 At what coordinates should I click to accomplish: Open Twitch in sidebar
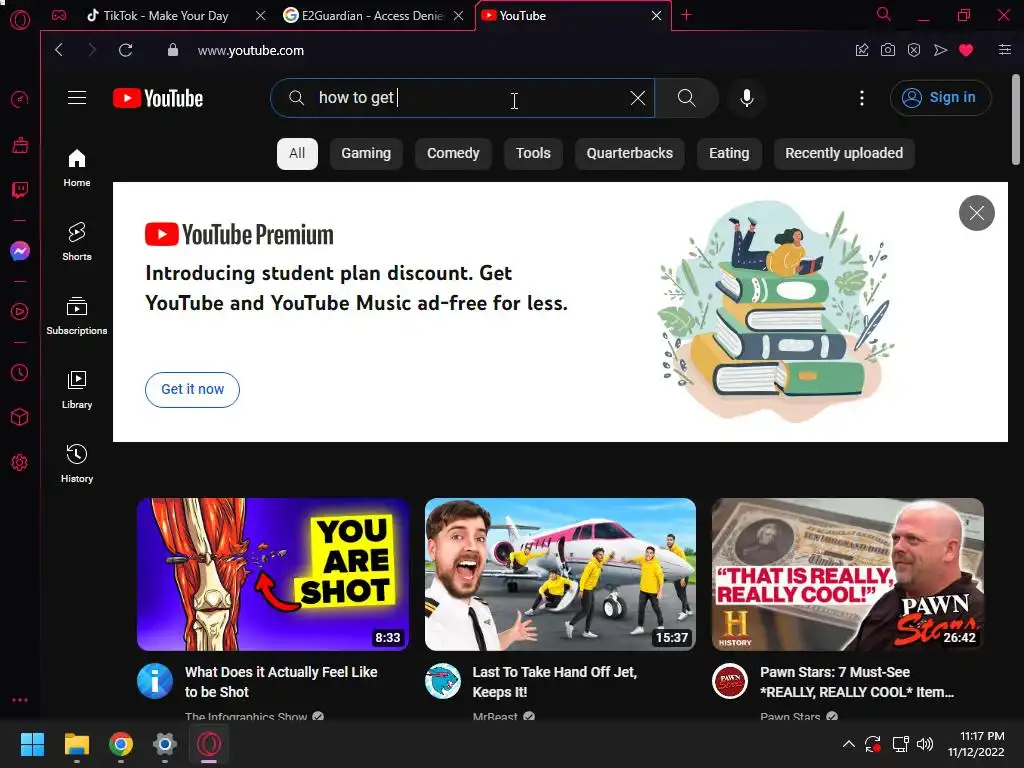pyautogui.click(x=20, y=190)
